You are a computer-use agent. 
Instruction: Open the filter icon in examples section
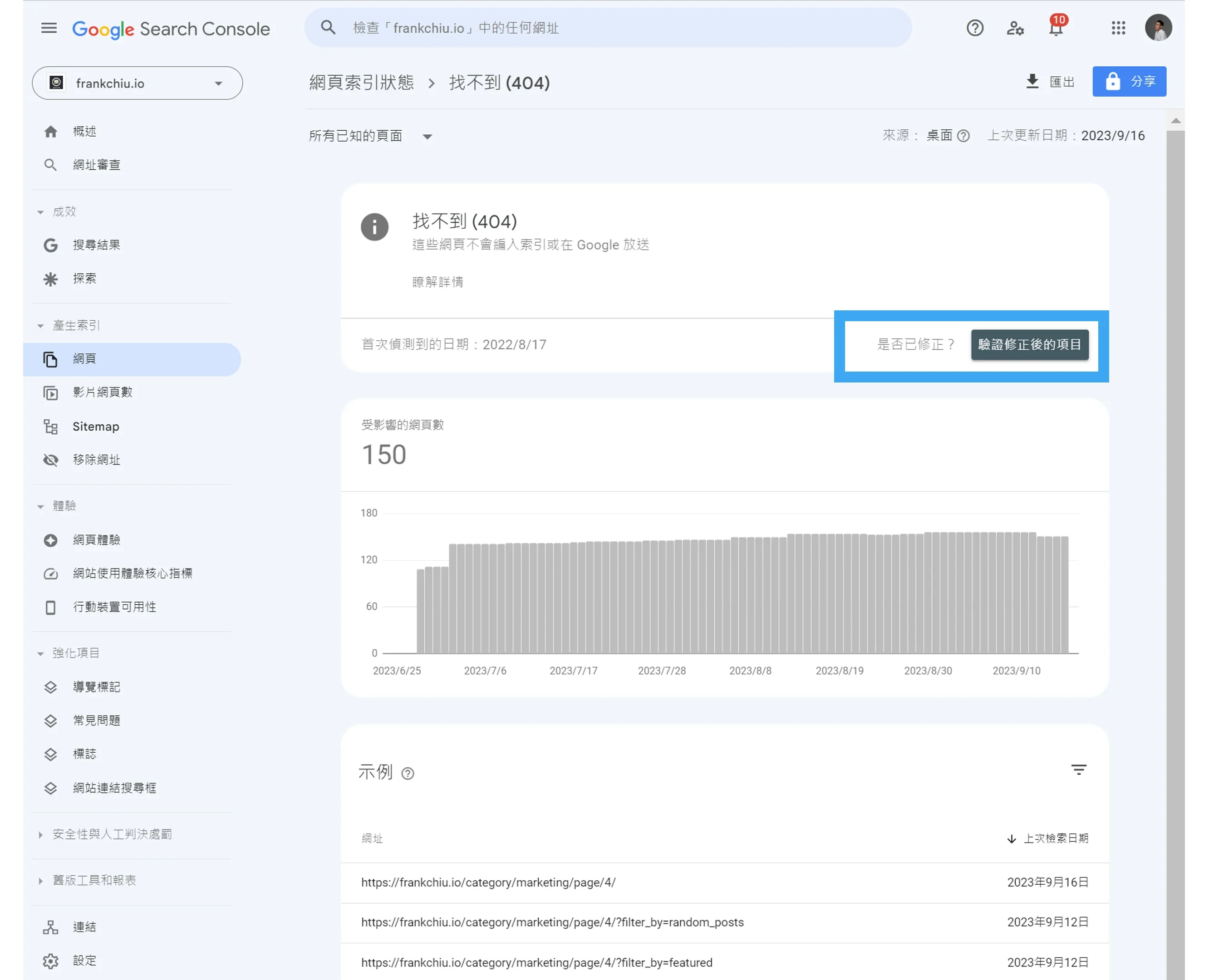(1078, 770)
